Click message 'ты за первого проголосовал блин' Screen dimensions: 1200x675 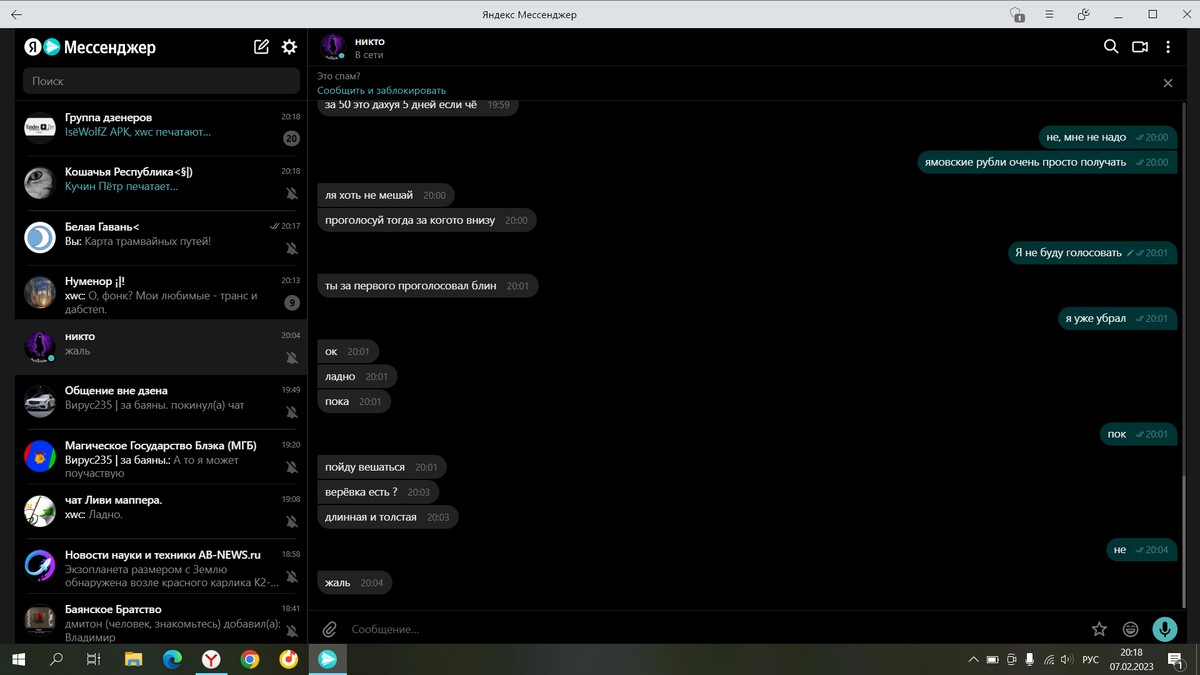tap(428, 286)
